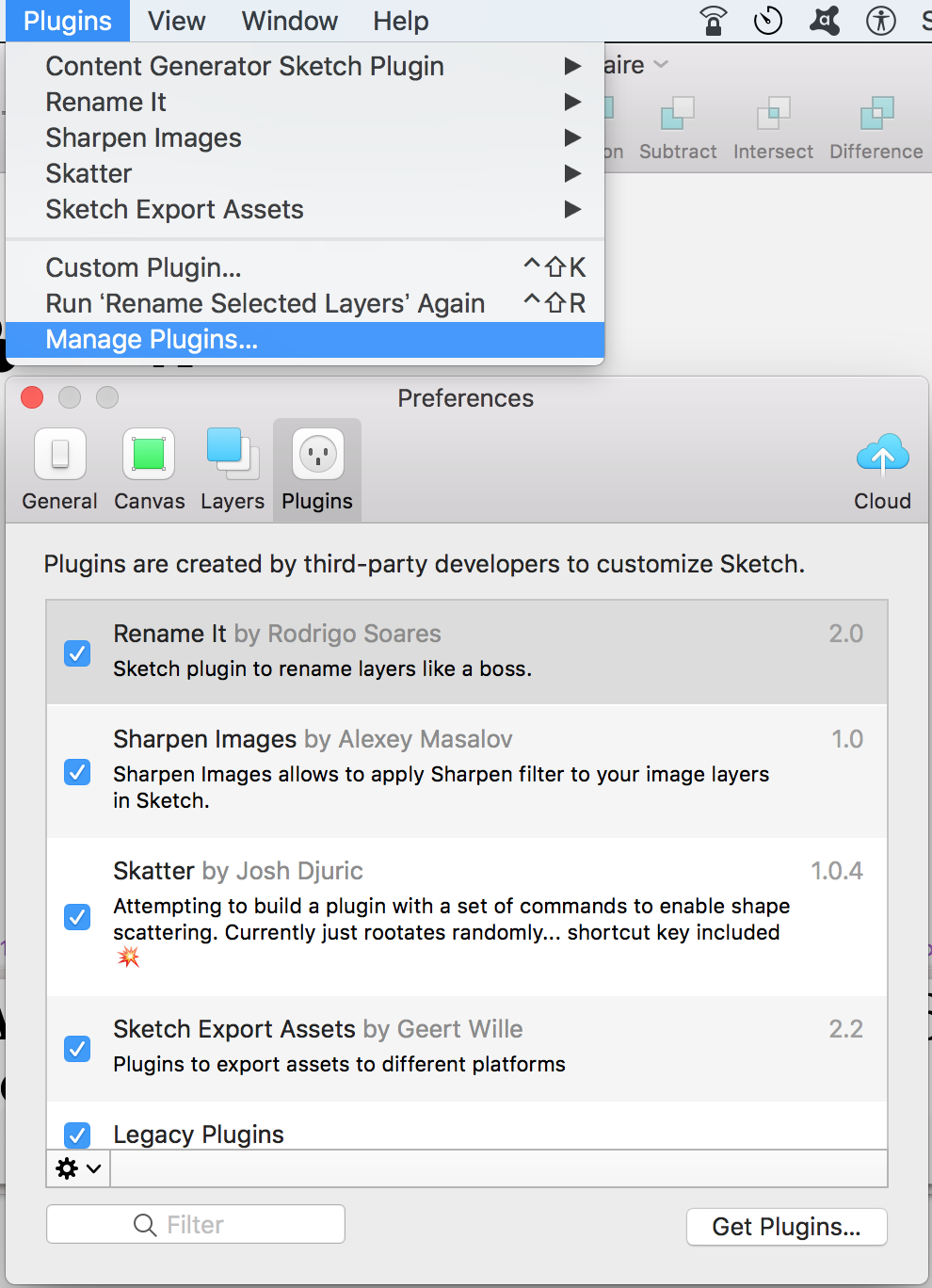This screenshot has height=1288, width=932.
Task: Expand the Rename It submenu
Action: click(305, 102)
